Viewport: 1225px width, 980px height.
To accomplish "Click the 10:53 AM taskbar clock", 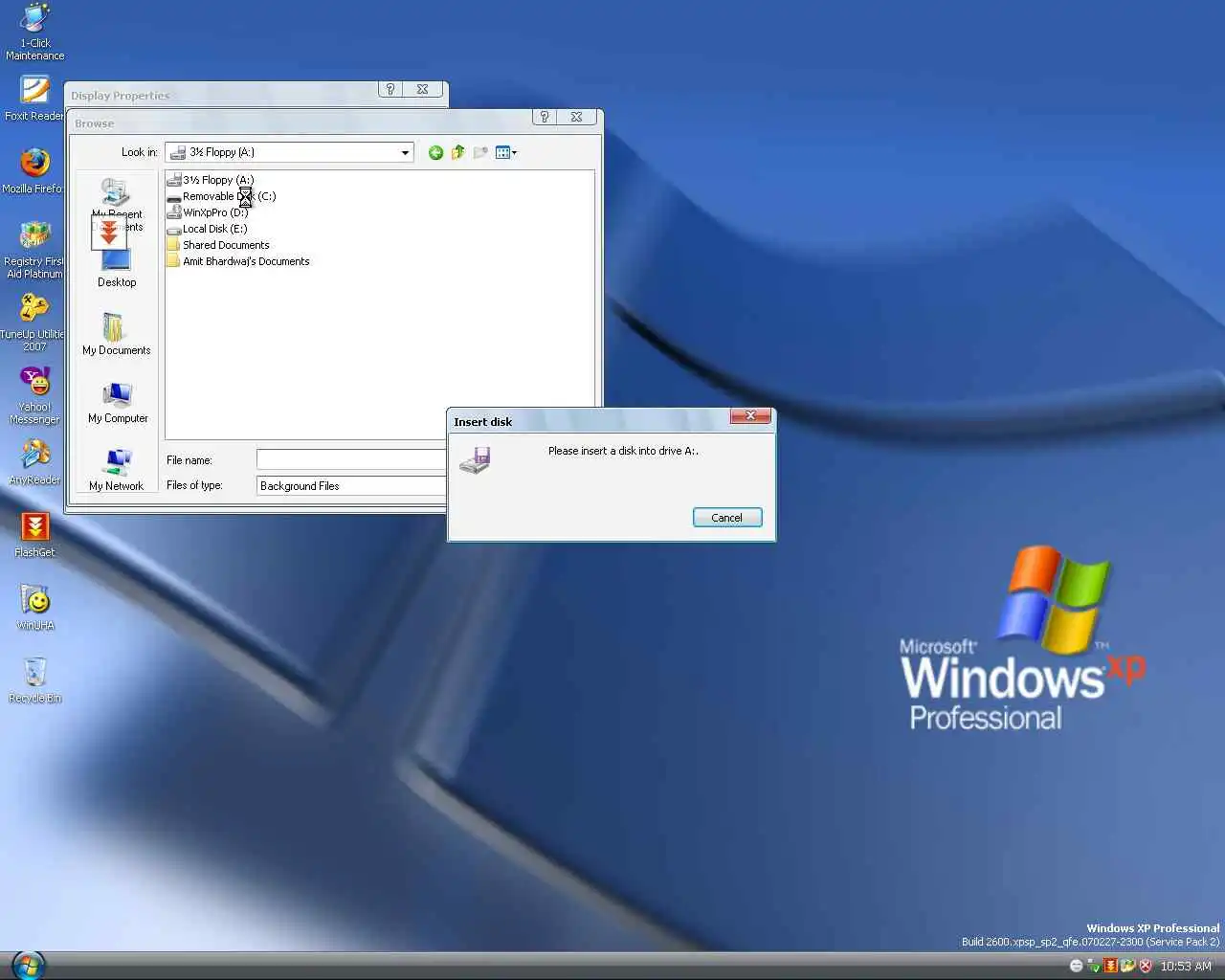I will click(x=1186, y=967).
